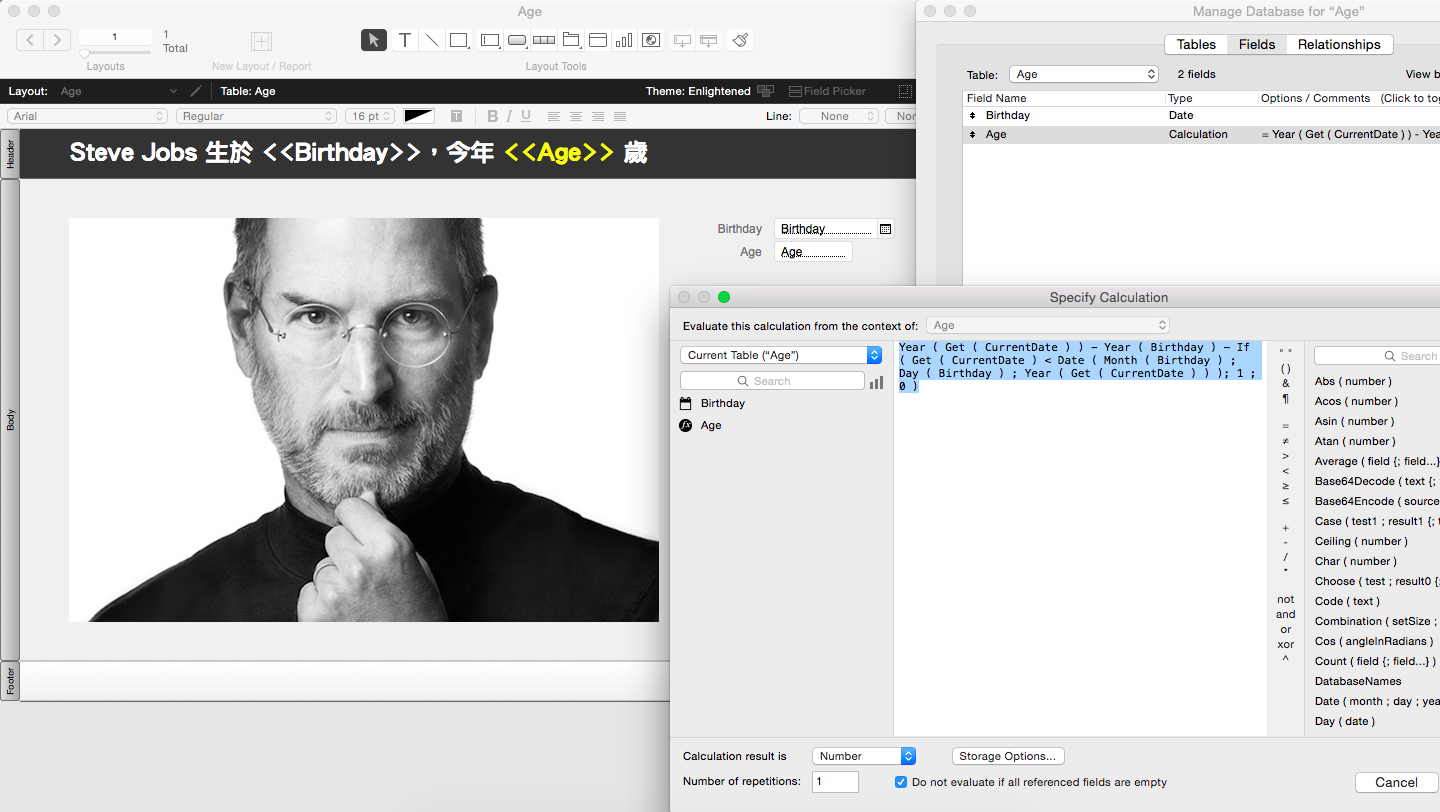
Task: Open the Regular font style dropdown
Action: click(257, 116)
